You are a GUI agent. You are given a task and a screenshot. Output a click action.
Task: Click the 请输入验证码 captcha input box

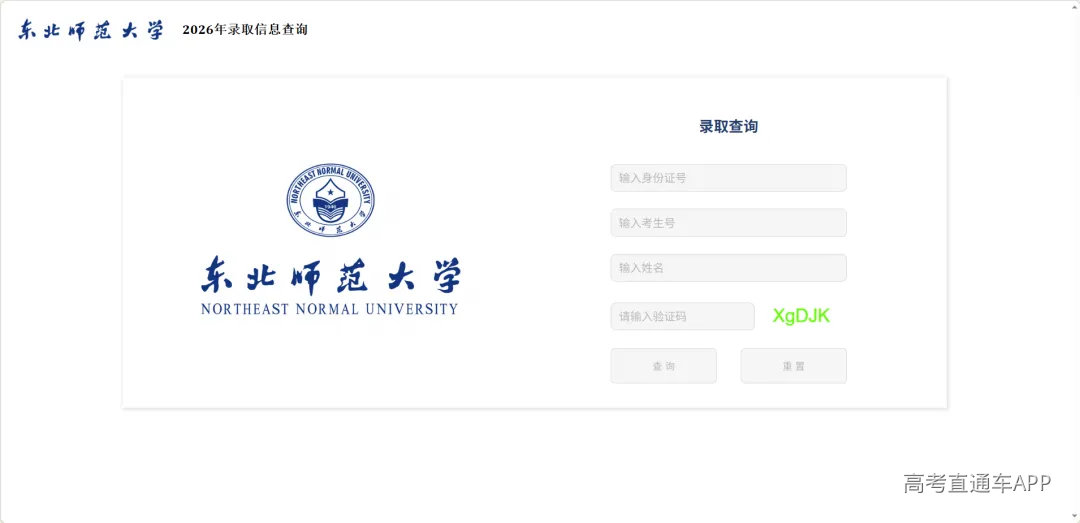[x=683, y=316]
